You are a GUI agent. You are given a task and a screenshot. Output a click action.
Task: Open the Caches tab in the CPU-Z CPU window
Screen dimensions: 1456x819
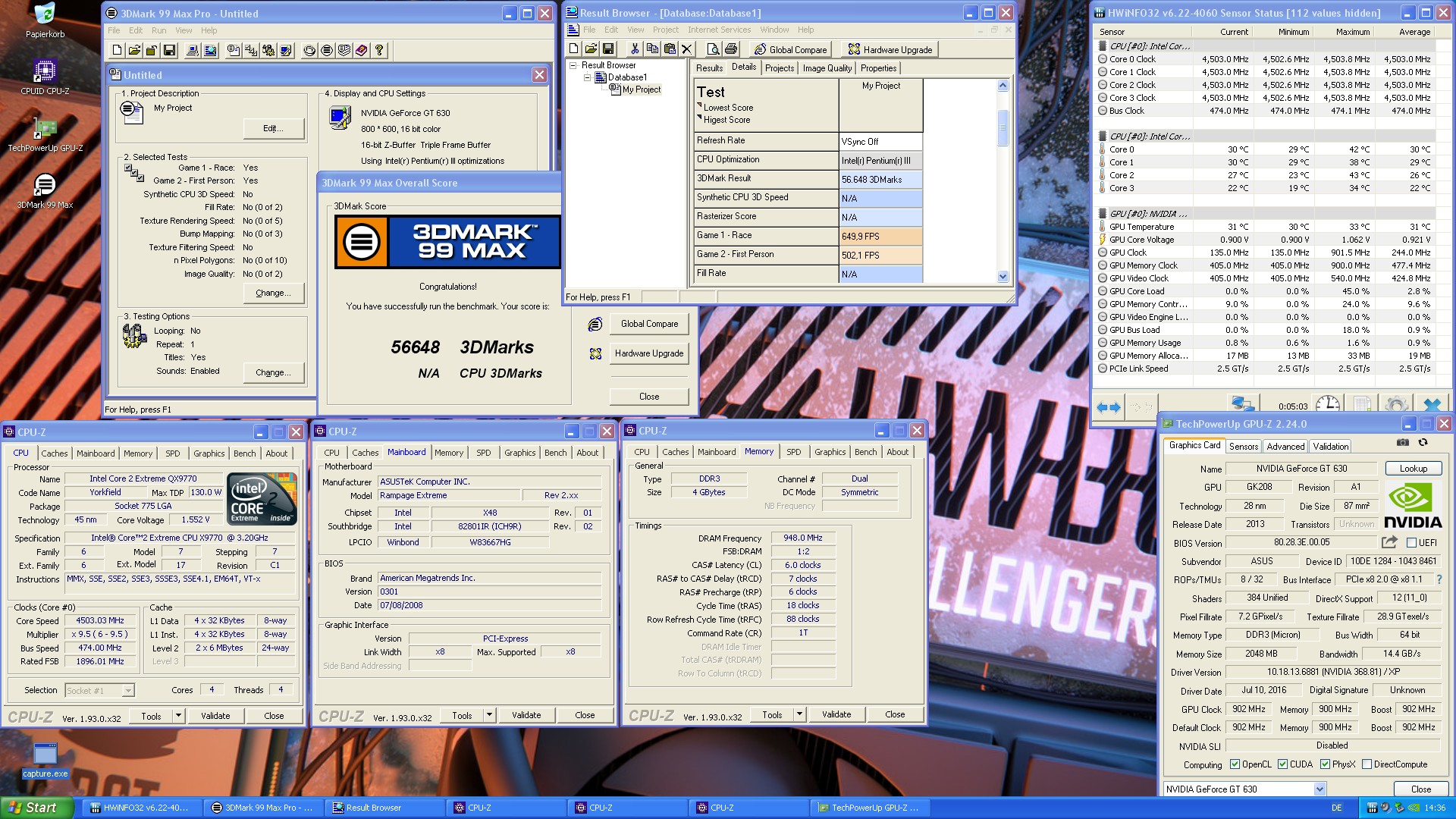click(55, 453)
